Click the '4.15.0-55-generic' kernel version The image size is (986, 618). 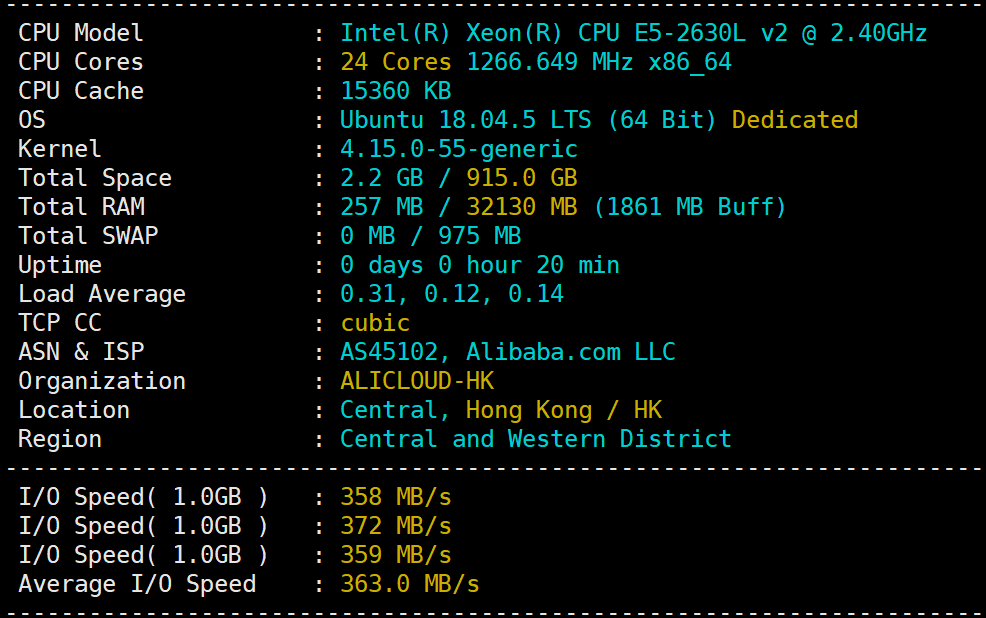tap(458, 150)
